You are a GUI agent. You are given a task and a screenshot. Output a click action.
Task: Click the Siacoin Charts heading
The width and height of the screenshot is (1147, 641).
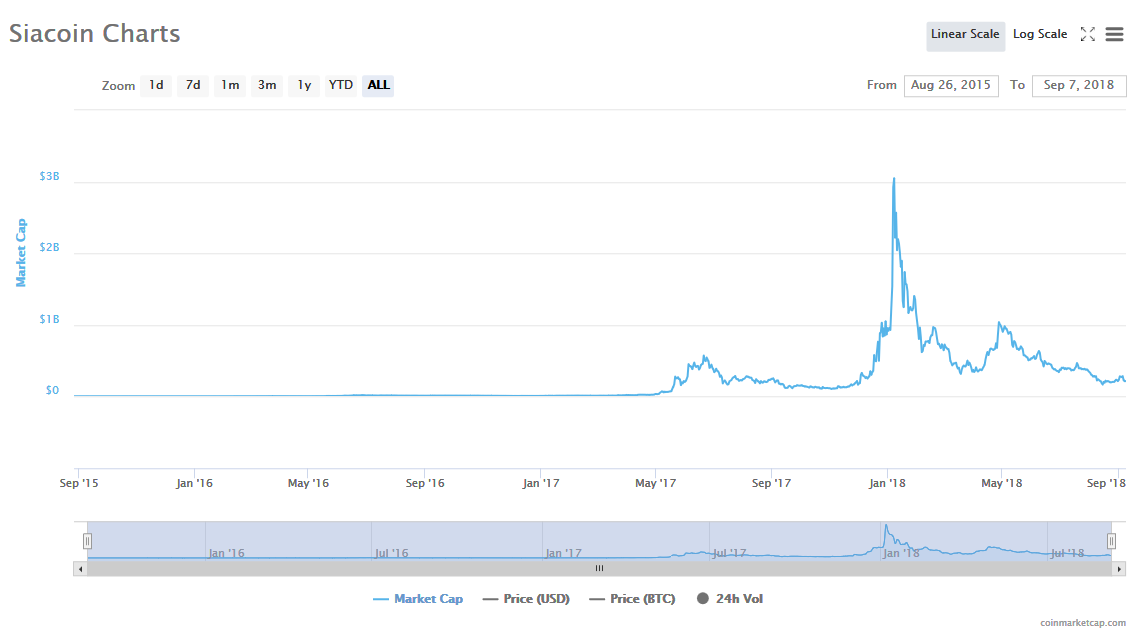pyautogui.click(x=94, y=34)
